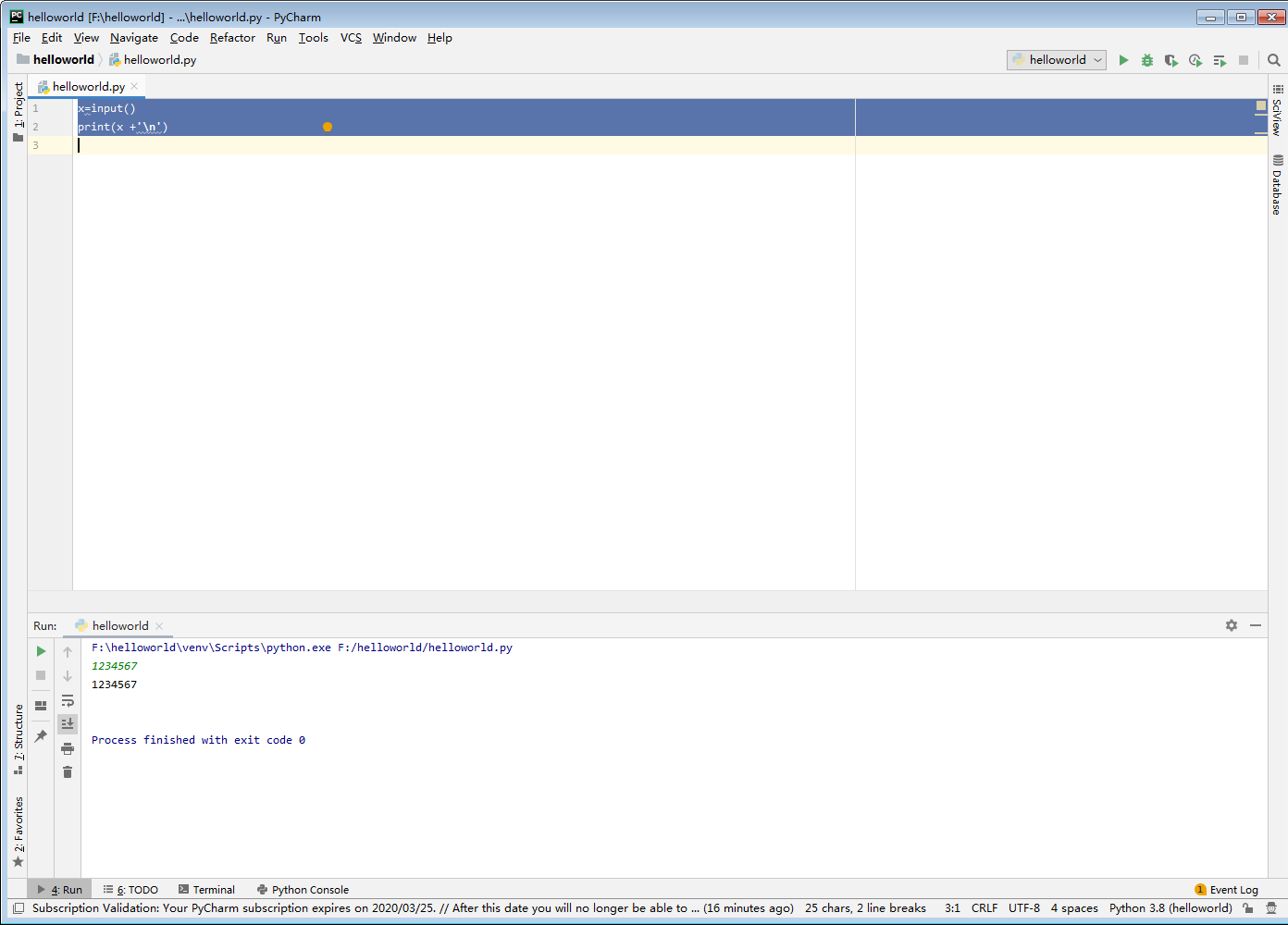This screenshot has width=1288, height=925.
Task: Toggle file read-only lock icon
Action: coord(1248,908)
